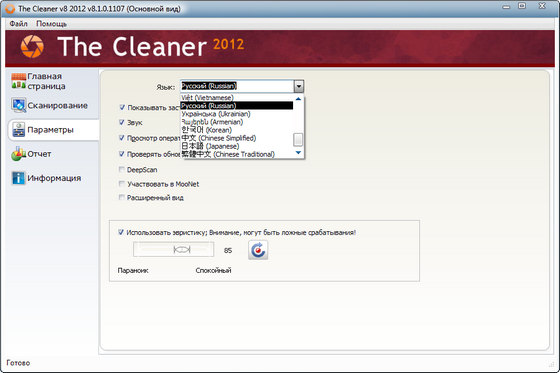Click the Отчет report chart icon
Image resolution: width=560 pixels, height=373 pixels.
point(18,154)
